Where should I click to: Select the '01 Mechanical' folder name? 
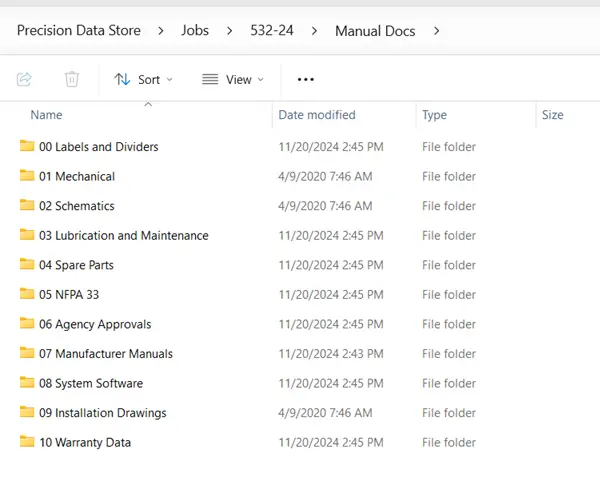tap(77, 176)
